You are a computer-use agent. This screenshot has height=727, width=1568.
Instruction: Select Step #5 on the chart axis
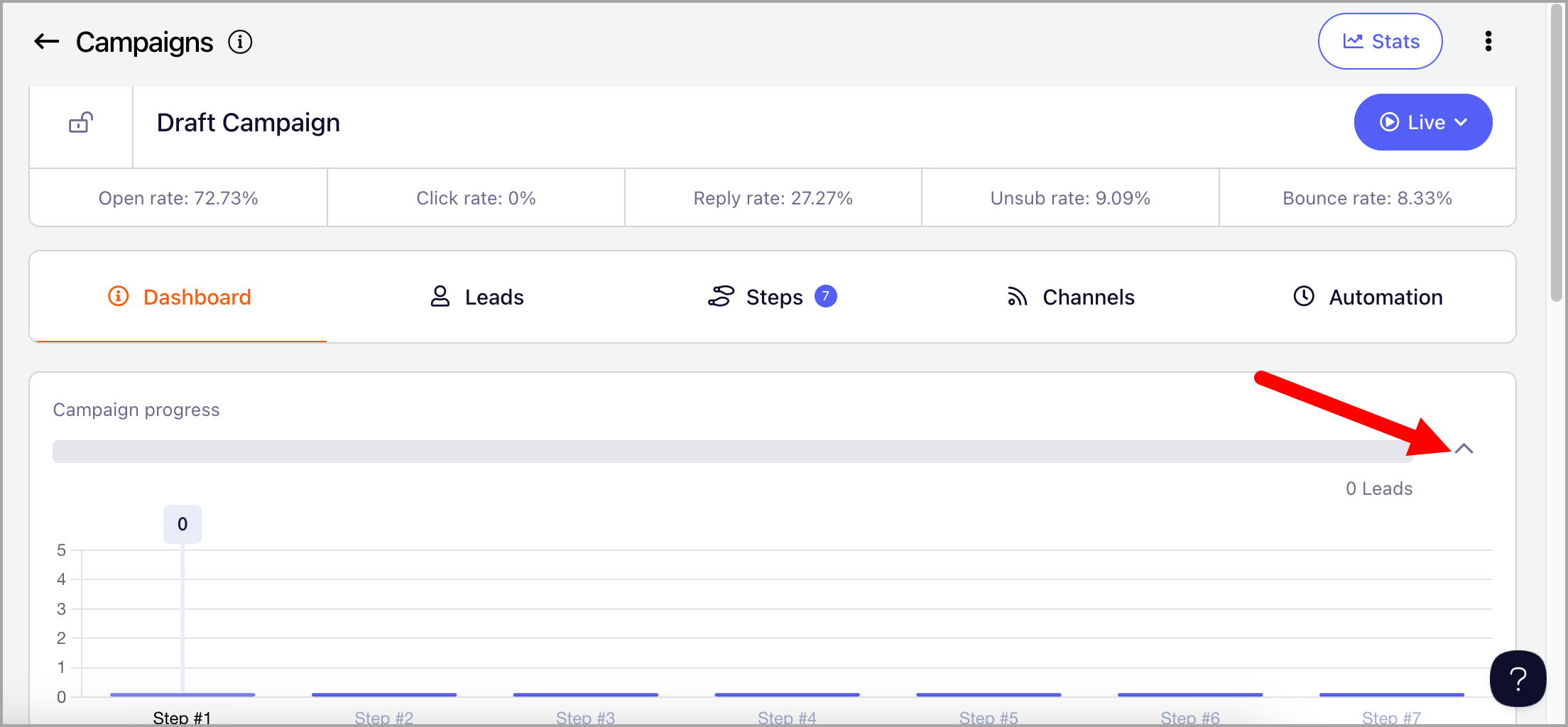click(989, 717)
